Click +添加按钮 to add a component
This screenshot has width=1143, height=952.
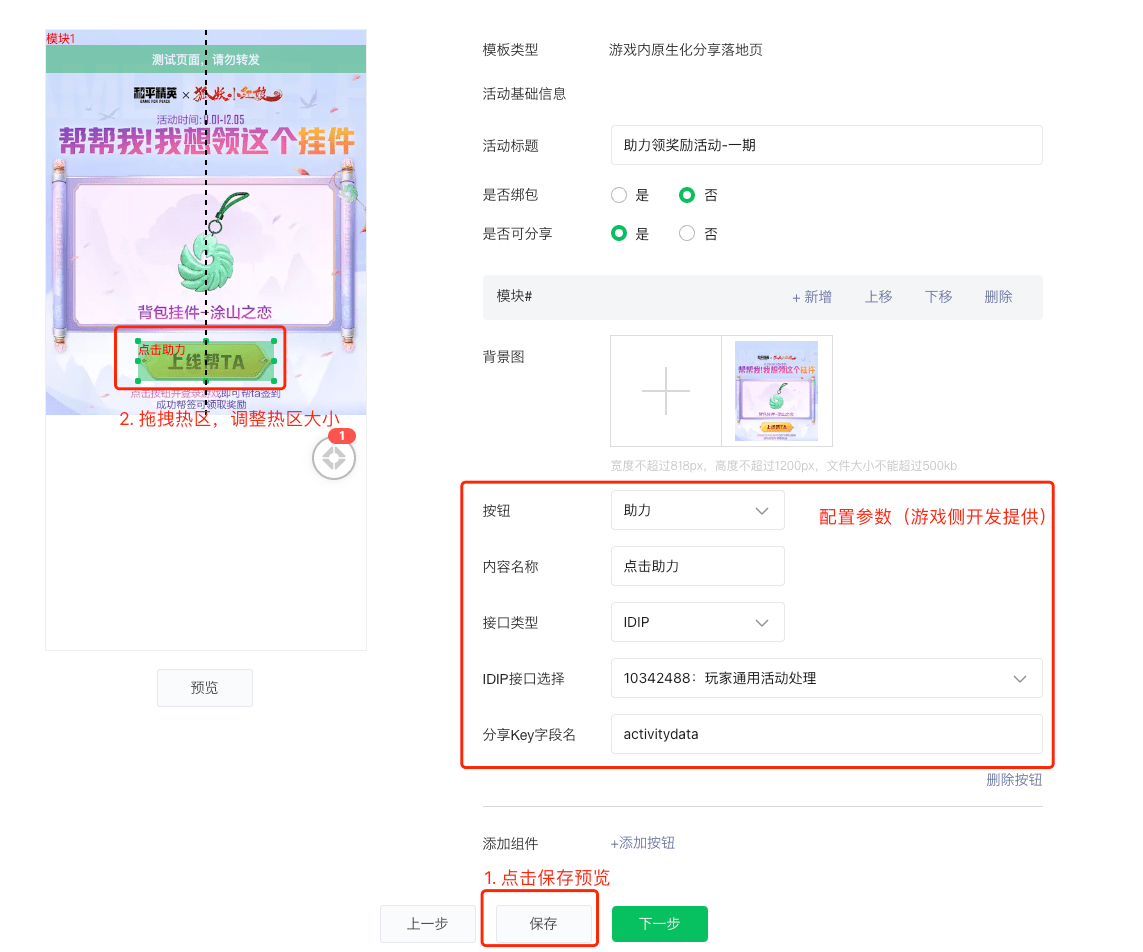[x=642, y=843]
